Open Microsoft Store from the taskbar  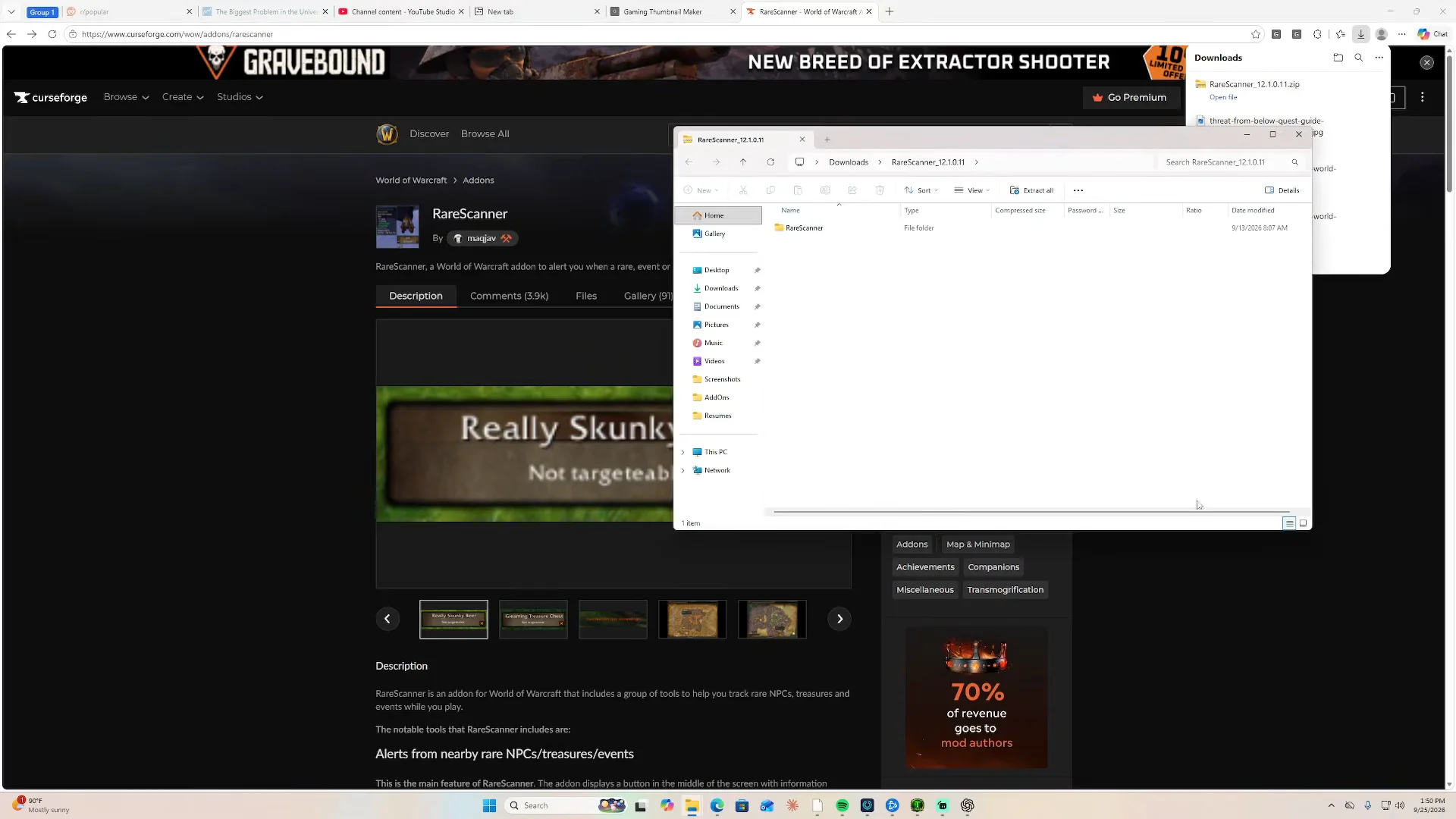click(x=742, y=805)
